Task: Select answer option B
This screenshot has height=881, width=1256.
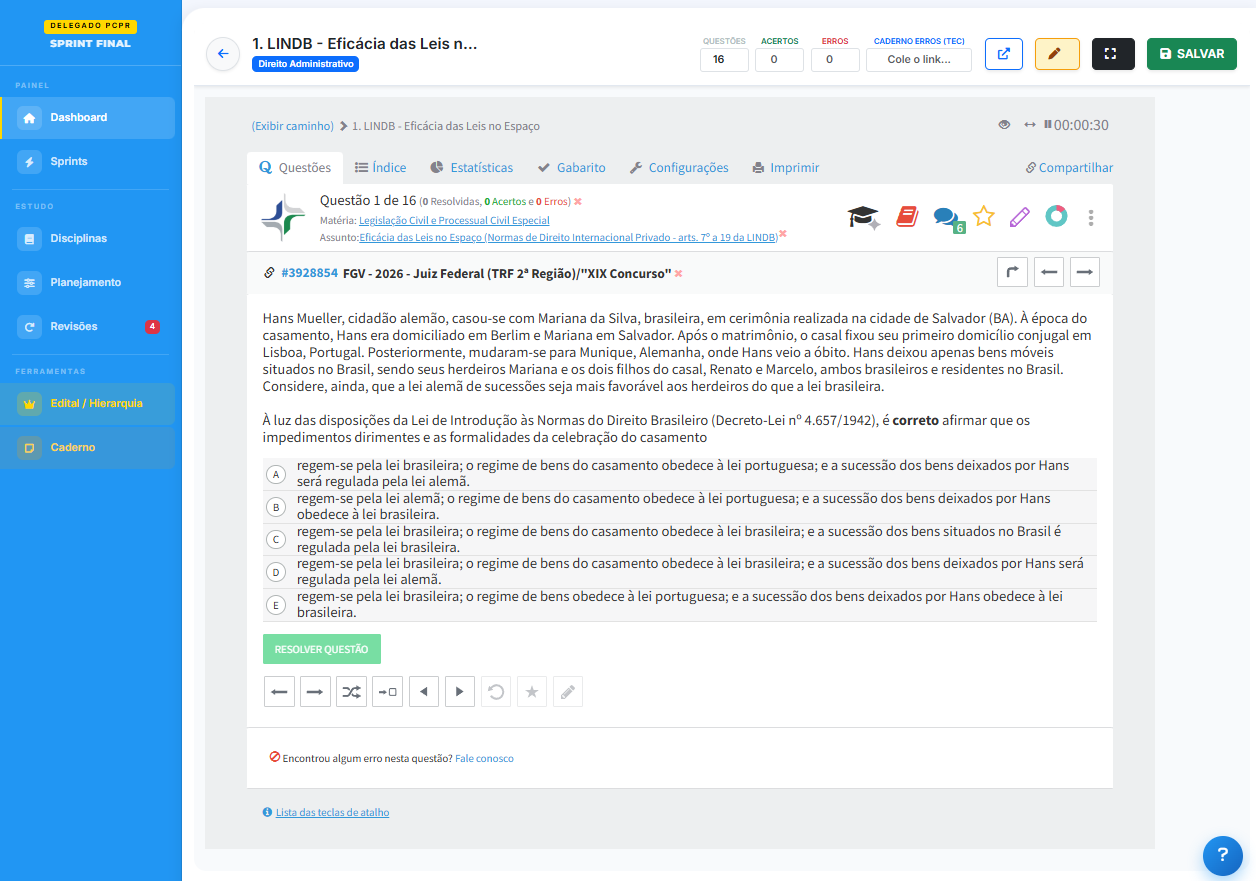Action: (276, 507)
